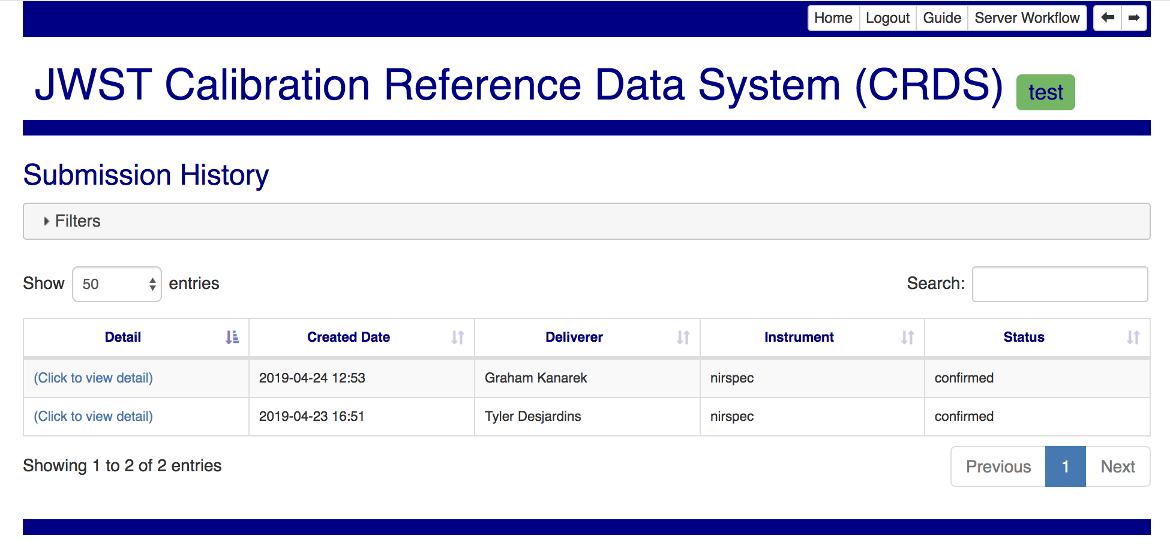Click nirspec in Graham Kanarek's row
This screenshot has width=1170, height=554.
click(x=732, y=378)
